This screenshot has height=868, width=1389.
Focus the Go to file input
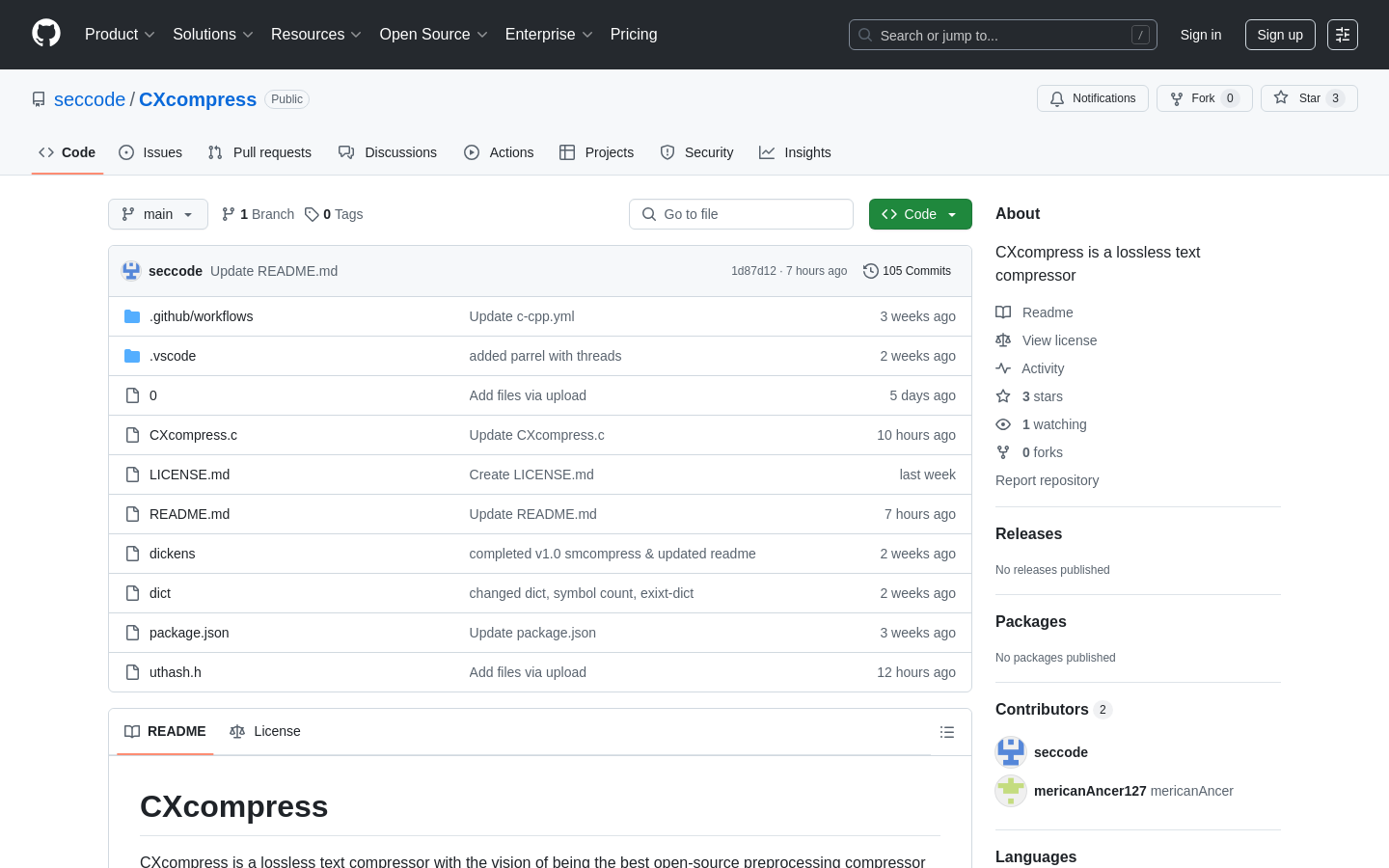click(x=741, y=214)
